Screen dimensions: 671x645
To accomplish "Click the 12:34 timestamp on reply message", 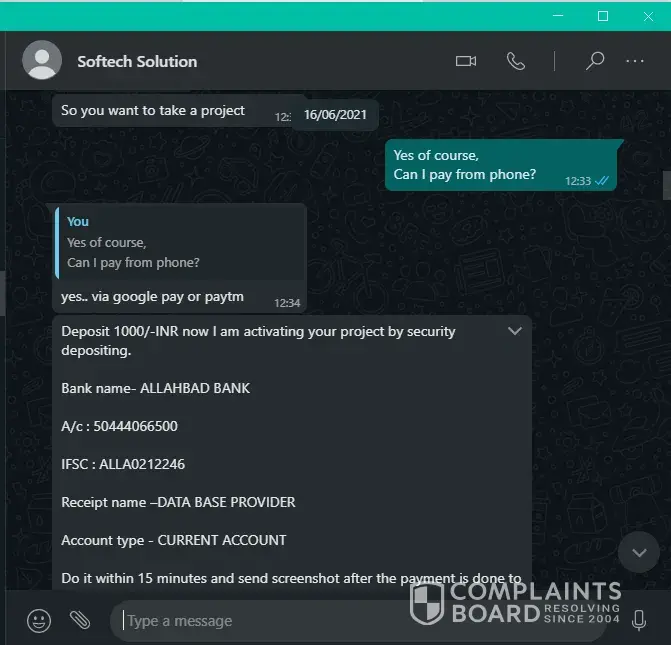I will coord(287,303).
